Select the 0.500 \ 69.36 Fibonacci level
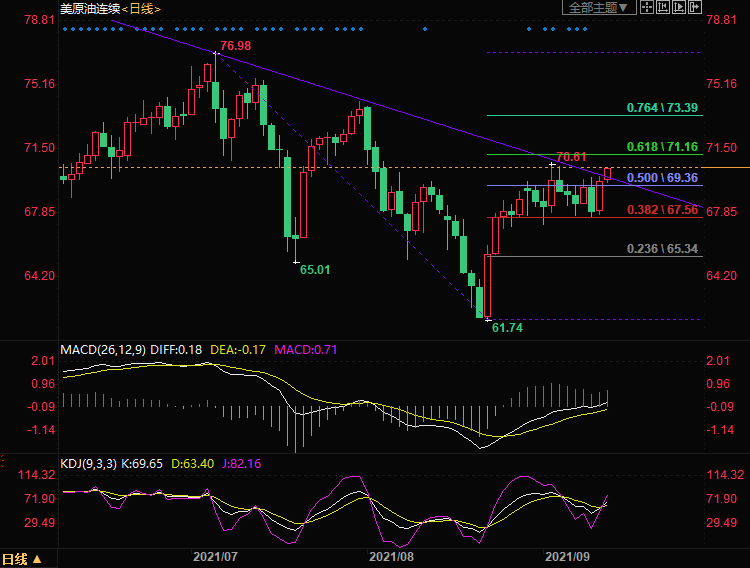750x568 pixels. click(x=661, y=177)
